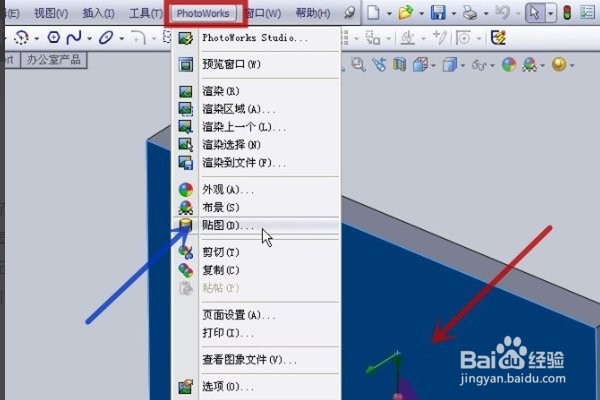Screen dimensions: 600x400
Task: Click the Edit Appearance color ball icon
Action: point(509,65)
